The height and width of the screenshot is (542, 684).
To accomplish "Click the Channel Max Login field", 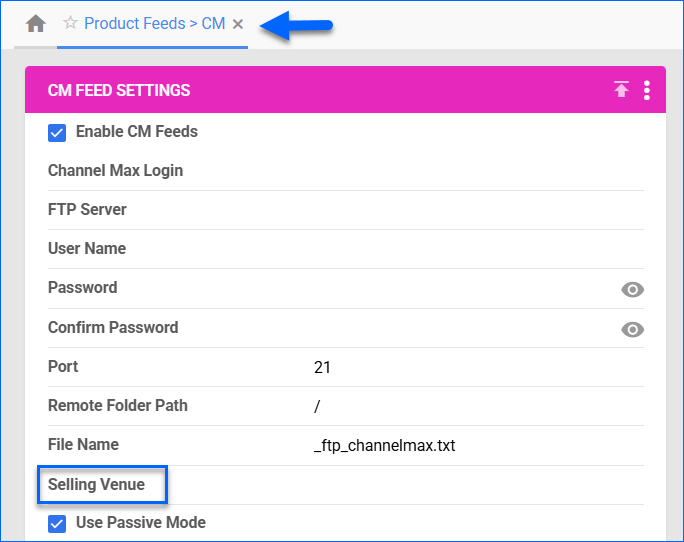I will (x=470, y=171).
